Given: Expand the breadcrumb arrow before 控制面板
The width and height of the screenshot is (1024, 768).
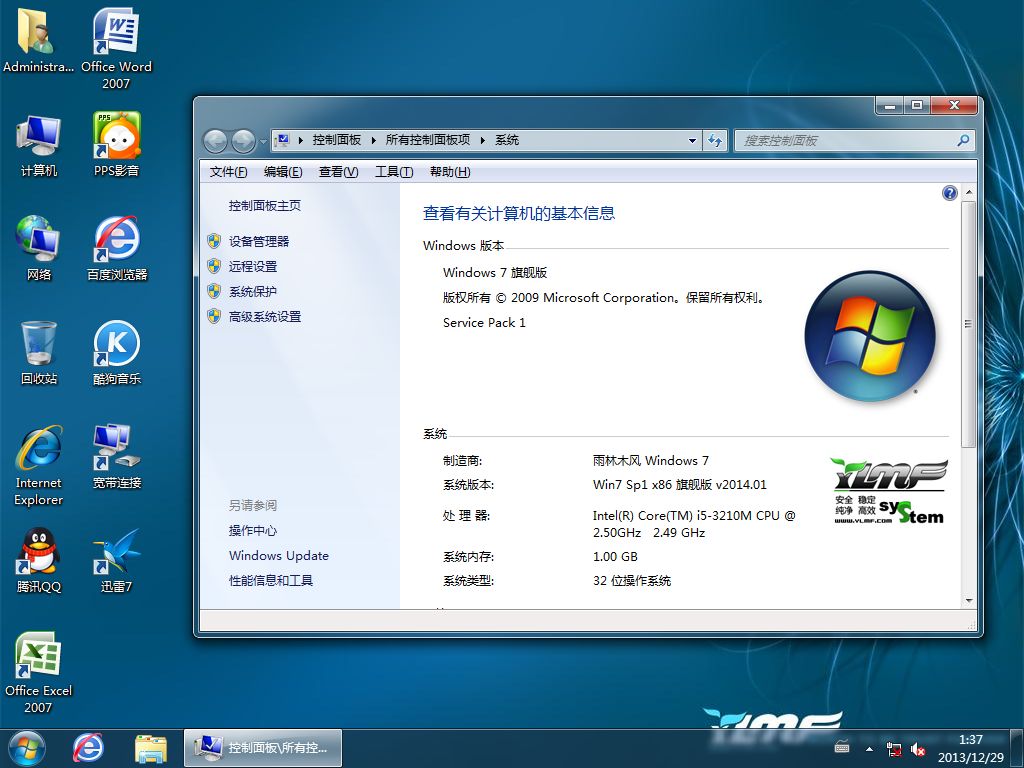Looking at the screenshot, I should [300, 140].
